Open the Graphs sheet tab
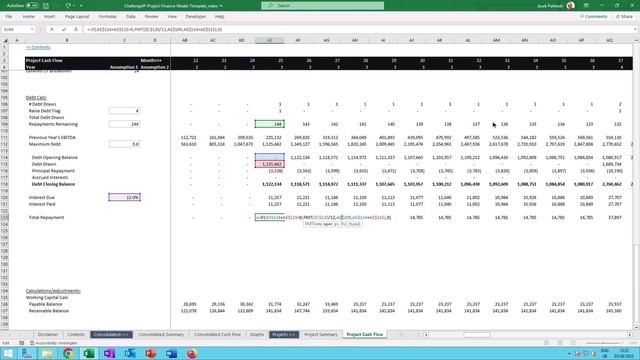This screenshot has width=640, height=360. point(257,334)
